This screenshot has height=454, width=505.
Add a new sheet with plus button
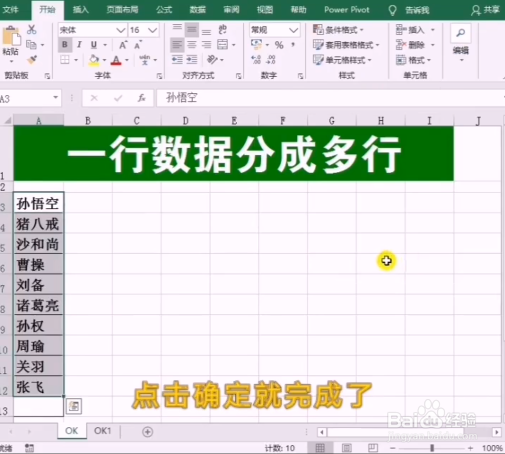(x=147, y=432)
